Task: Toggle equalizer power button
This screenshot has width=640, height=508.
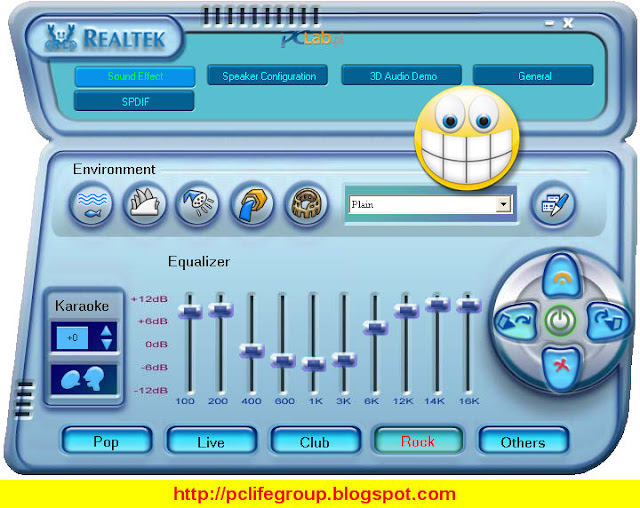Action: (x=561, y=321)
